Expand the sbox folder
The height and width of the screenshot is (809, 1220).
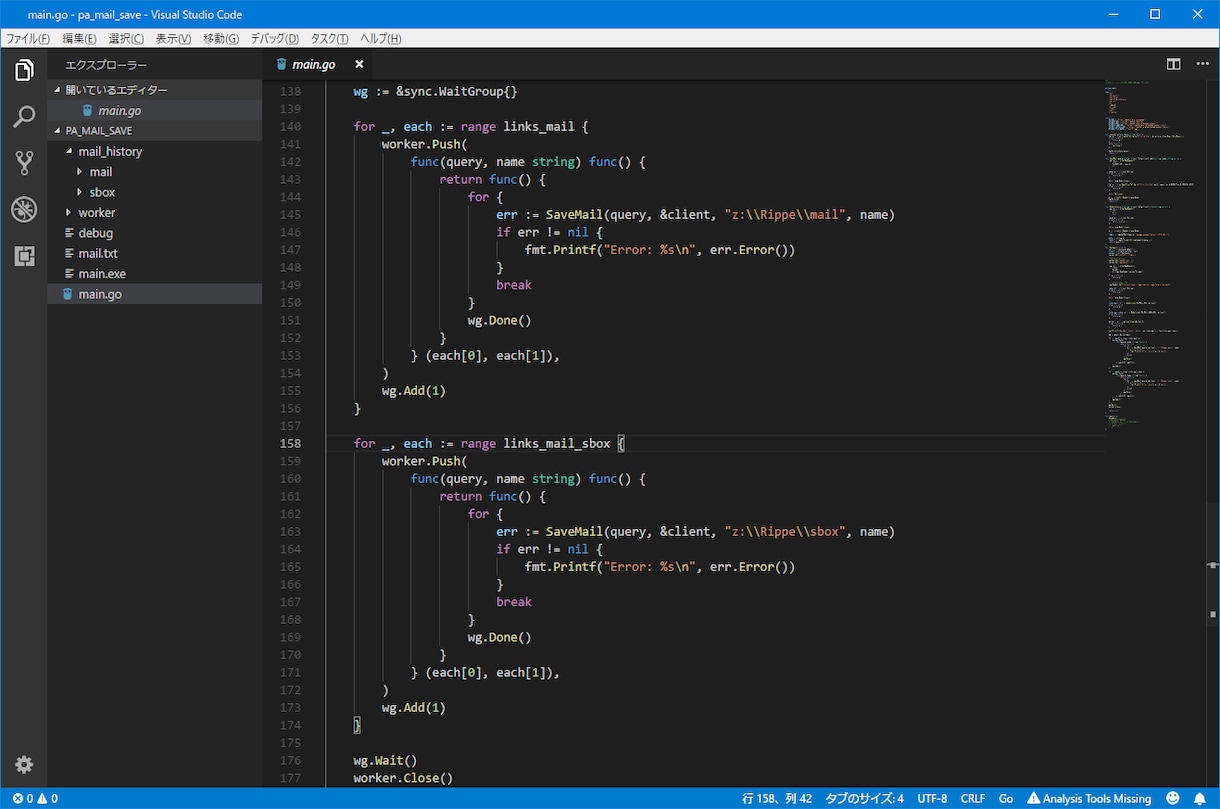click(102, 192)
